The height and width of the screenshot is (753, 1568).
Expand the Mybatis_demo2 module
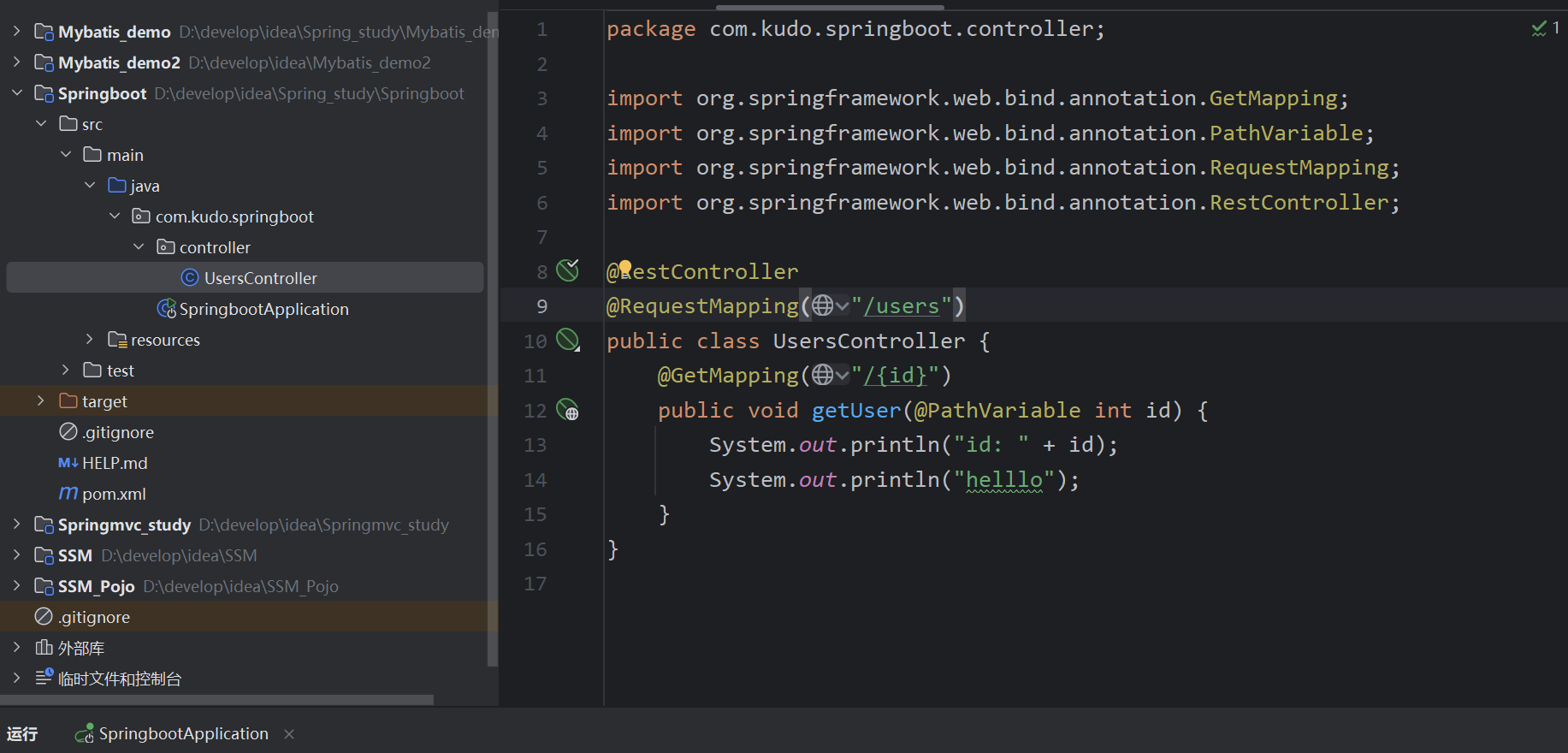pyautogui.click(x=16, y=62)
